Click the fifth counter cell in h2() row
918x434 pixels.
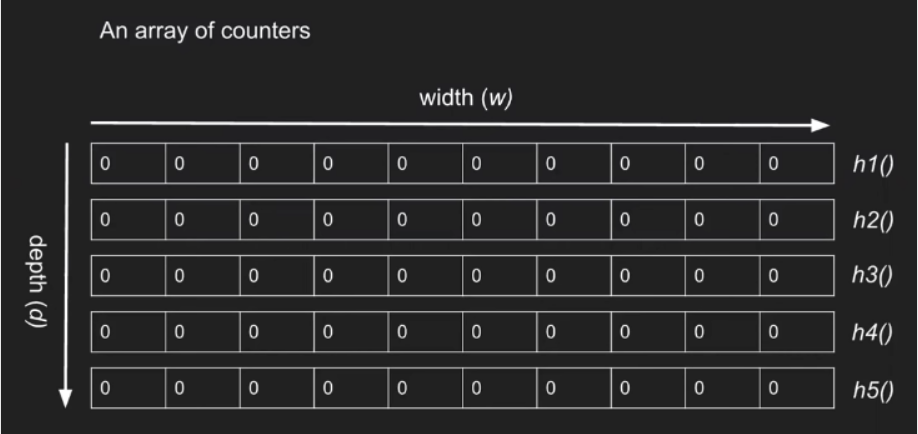click(425, 219)
